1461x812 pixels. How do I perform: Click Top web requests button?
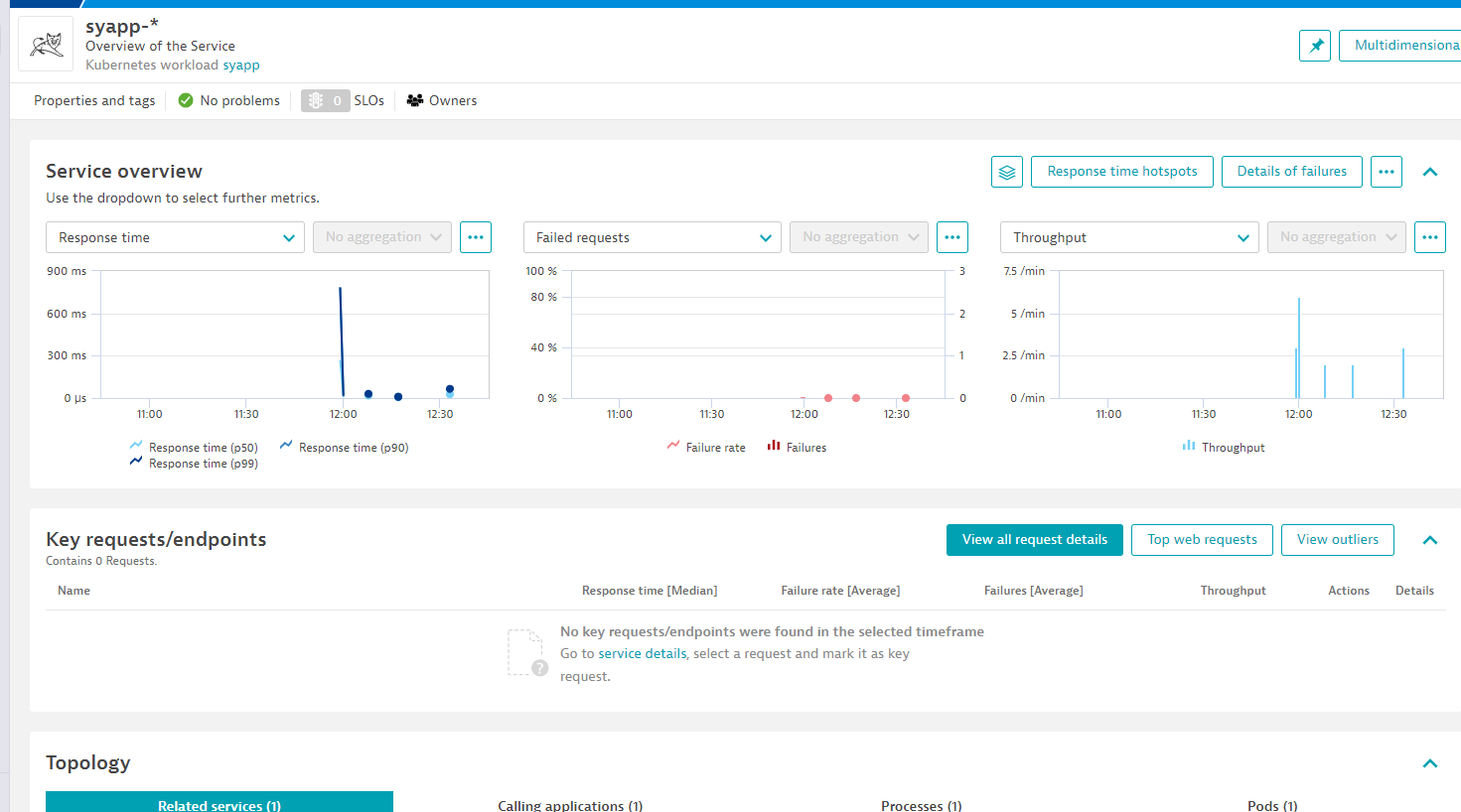pyautogui.click(x=1202, y=540)
